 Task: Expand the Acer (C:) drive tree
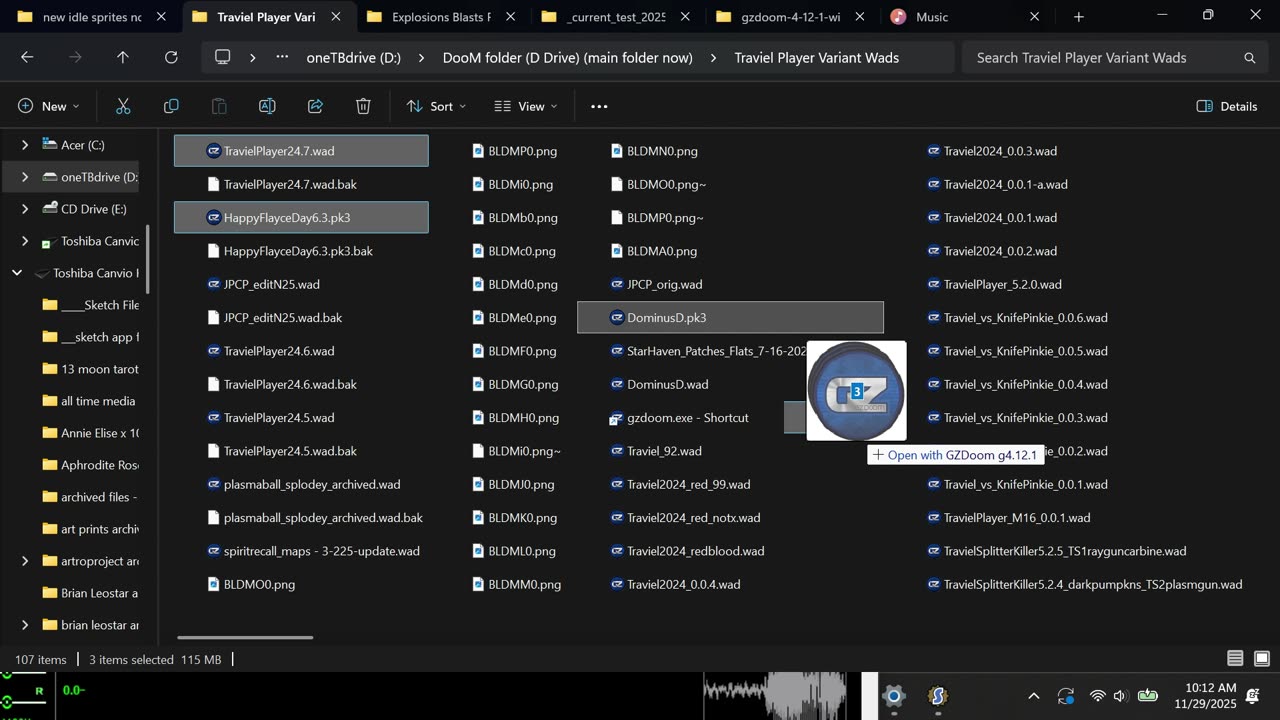(x=25, y=145)
